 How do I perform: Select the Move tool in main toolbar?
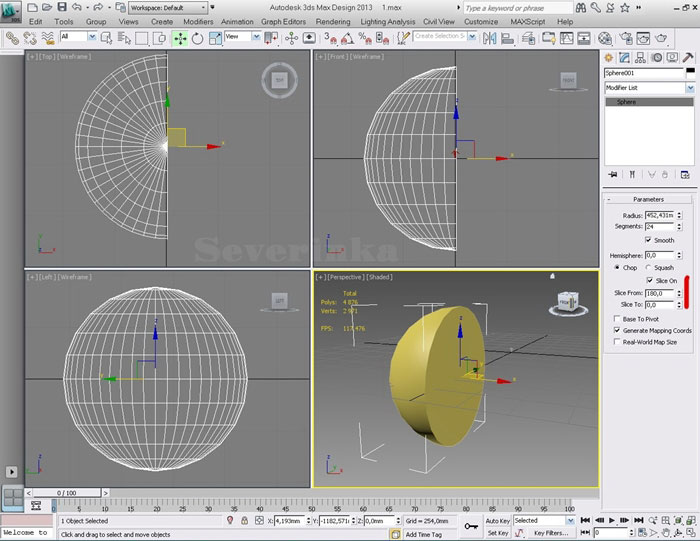pyautogui.click(x=180, y=38)
